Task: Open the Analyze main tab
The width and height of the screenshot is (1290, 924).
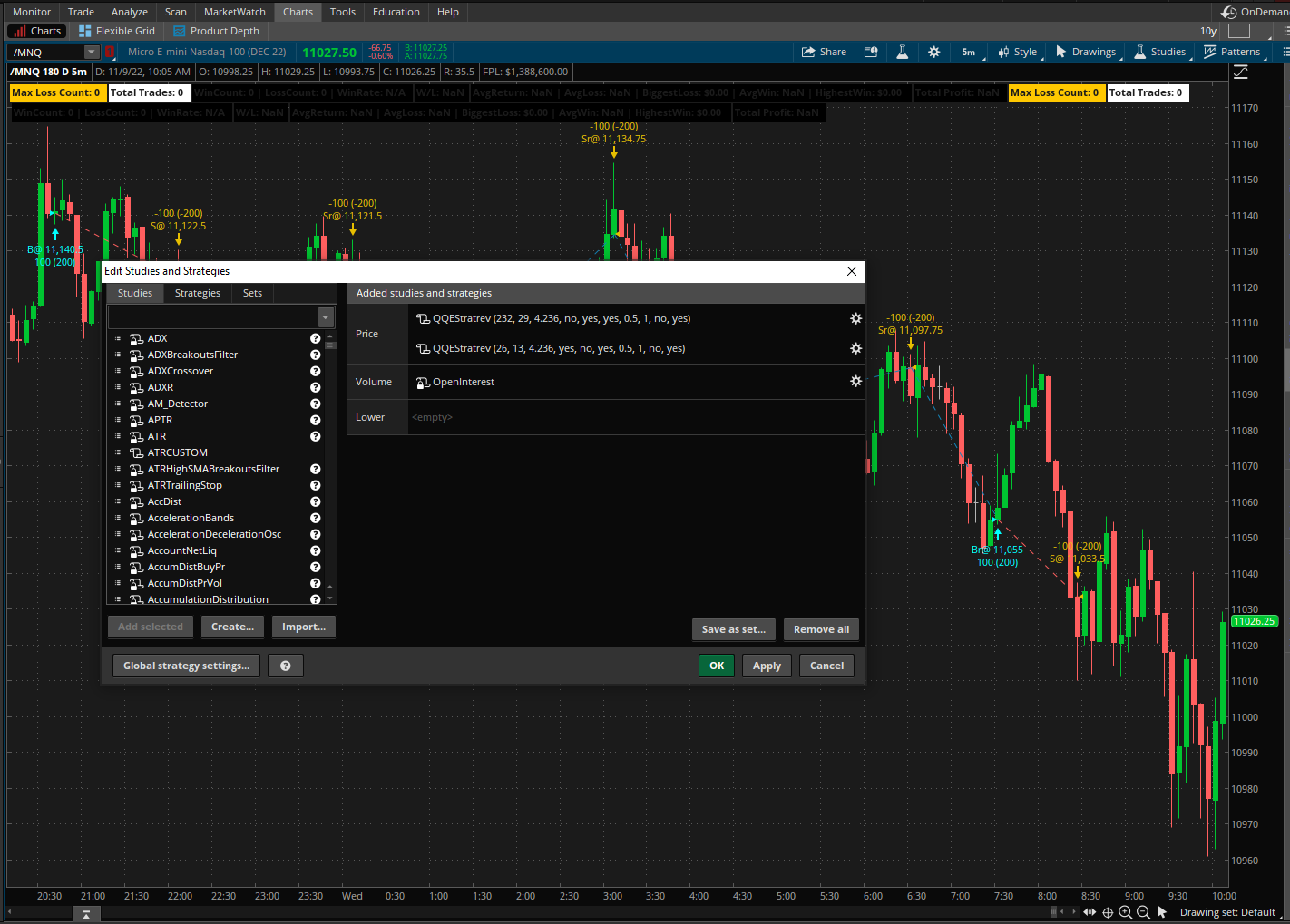Action: click(x=130, y=12)
